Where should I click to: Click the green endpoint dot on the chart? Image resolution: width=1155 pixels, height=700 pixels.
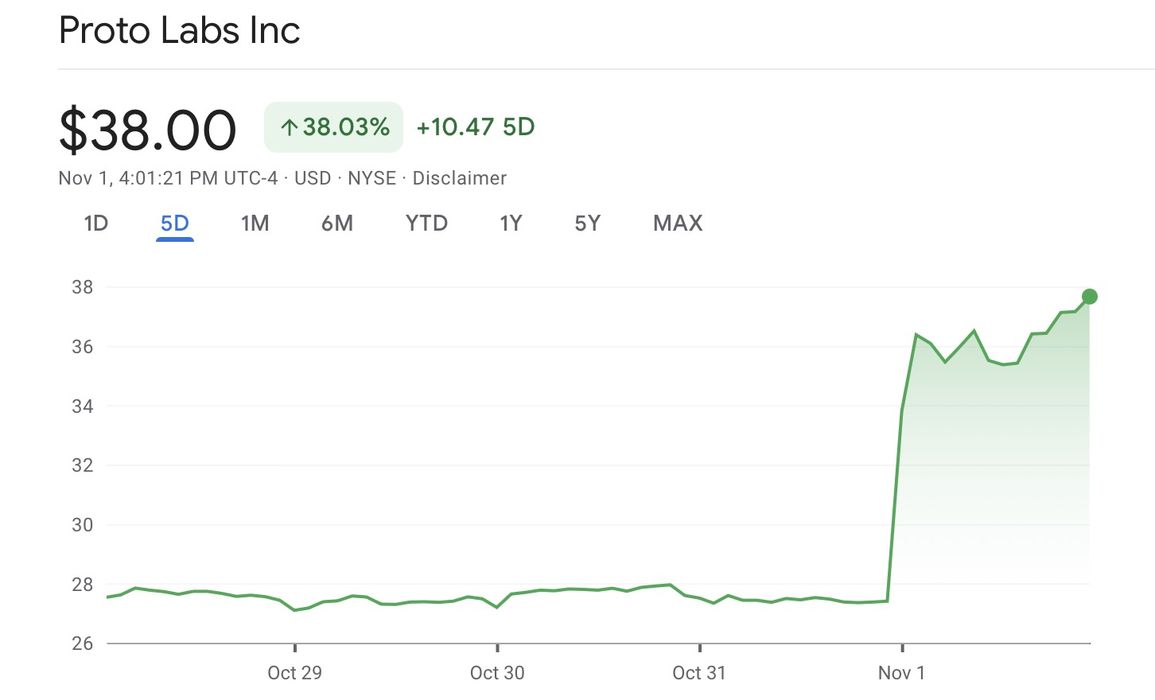click(x=1090, y=296)
